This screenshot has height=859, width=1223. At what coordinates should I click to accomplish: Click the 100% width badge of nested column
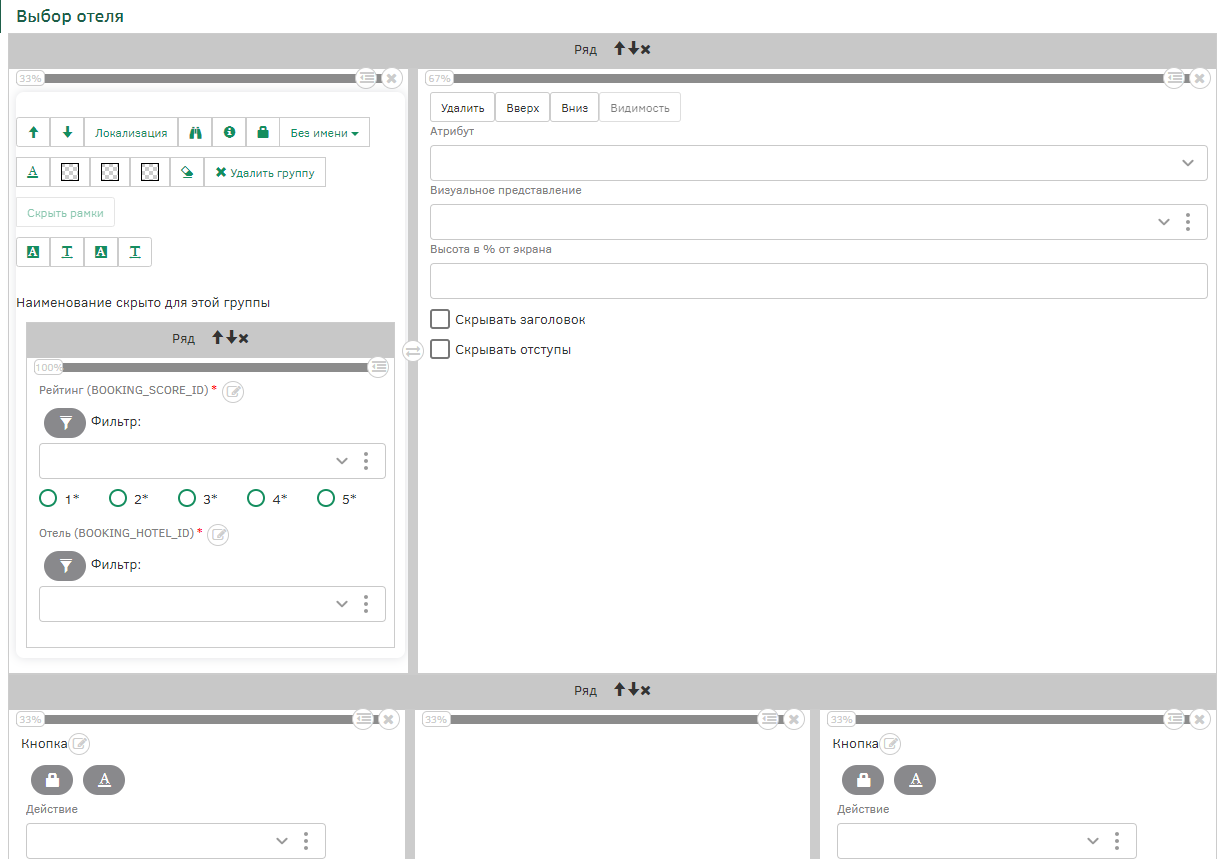(49, 367)
